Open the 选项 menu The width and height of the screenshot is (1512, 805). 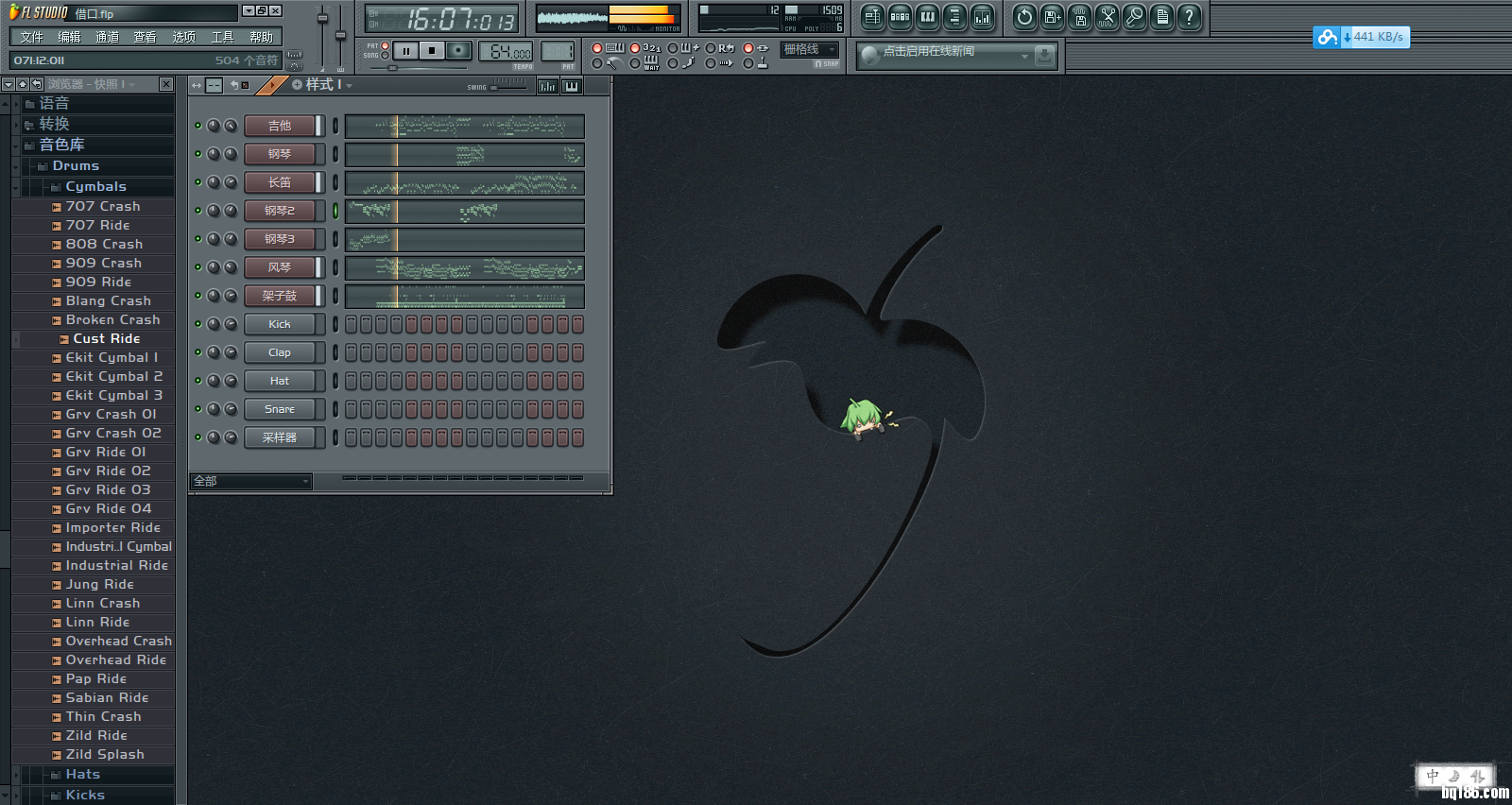183,37
